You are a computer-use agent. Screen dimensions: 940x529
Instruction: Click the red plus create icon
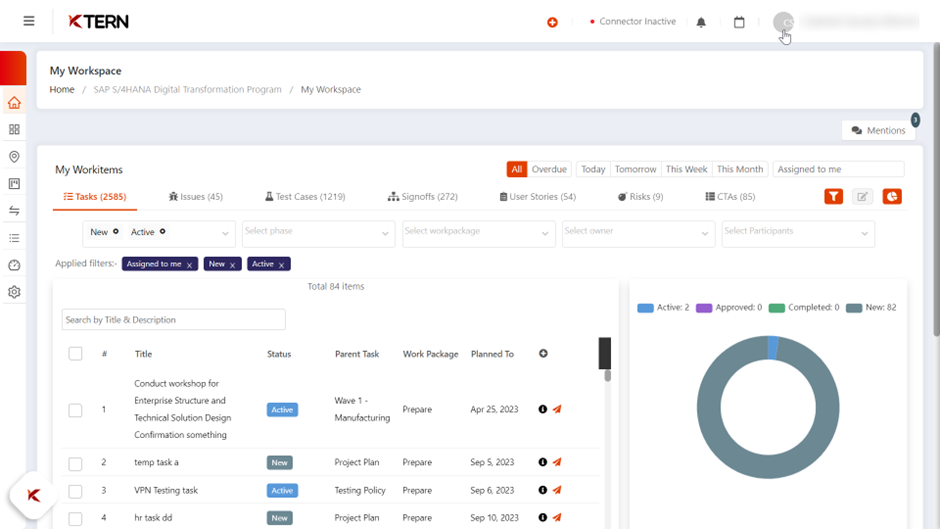552,22
